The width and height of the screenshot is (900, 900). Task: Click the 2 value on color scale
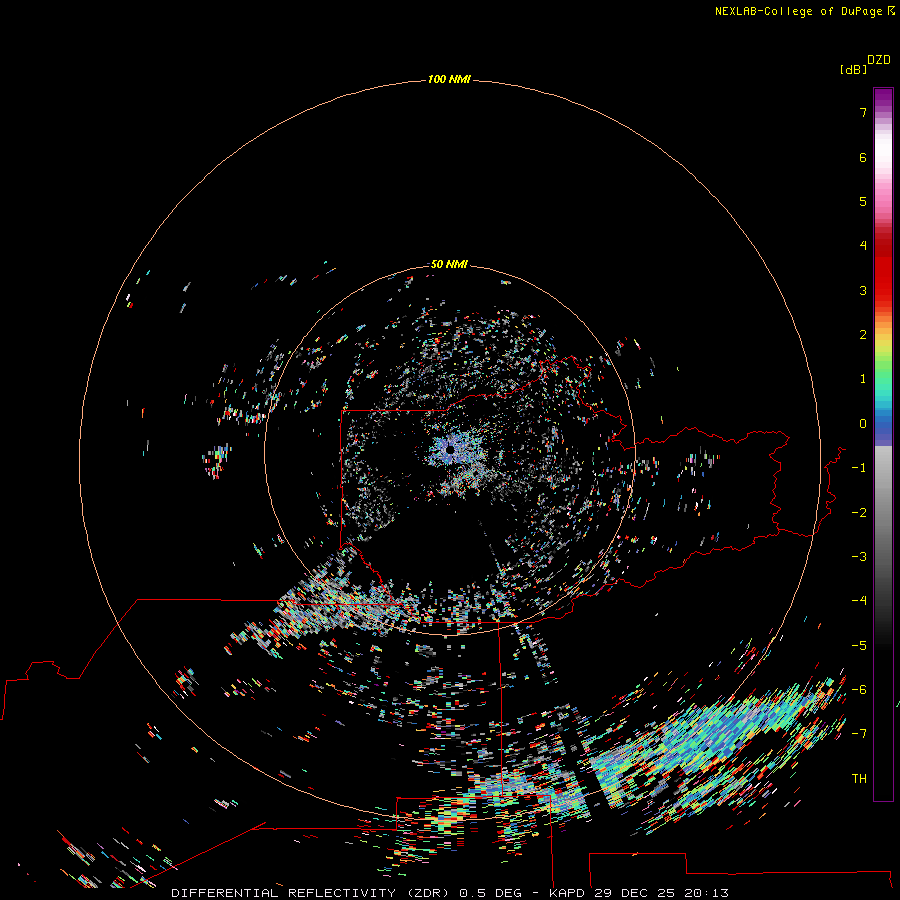tap(863, 335)
